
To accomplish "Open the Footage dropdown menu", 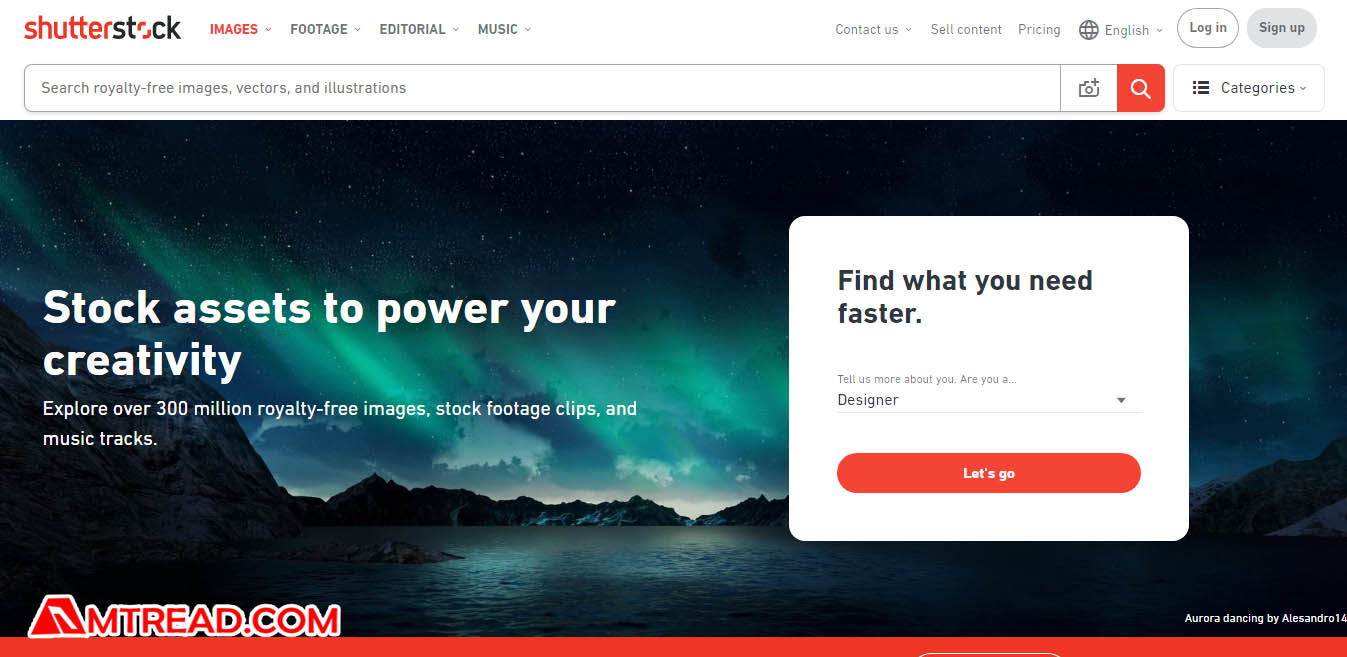I will point(325,29).
